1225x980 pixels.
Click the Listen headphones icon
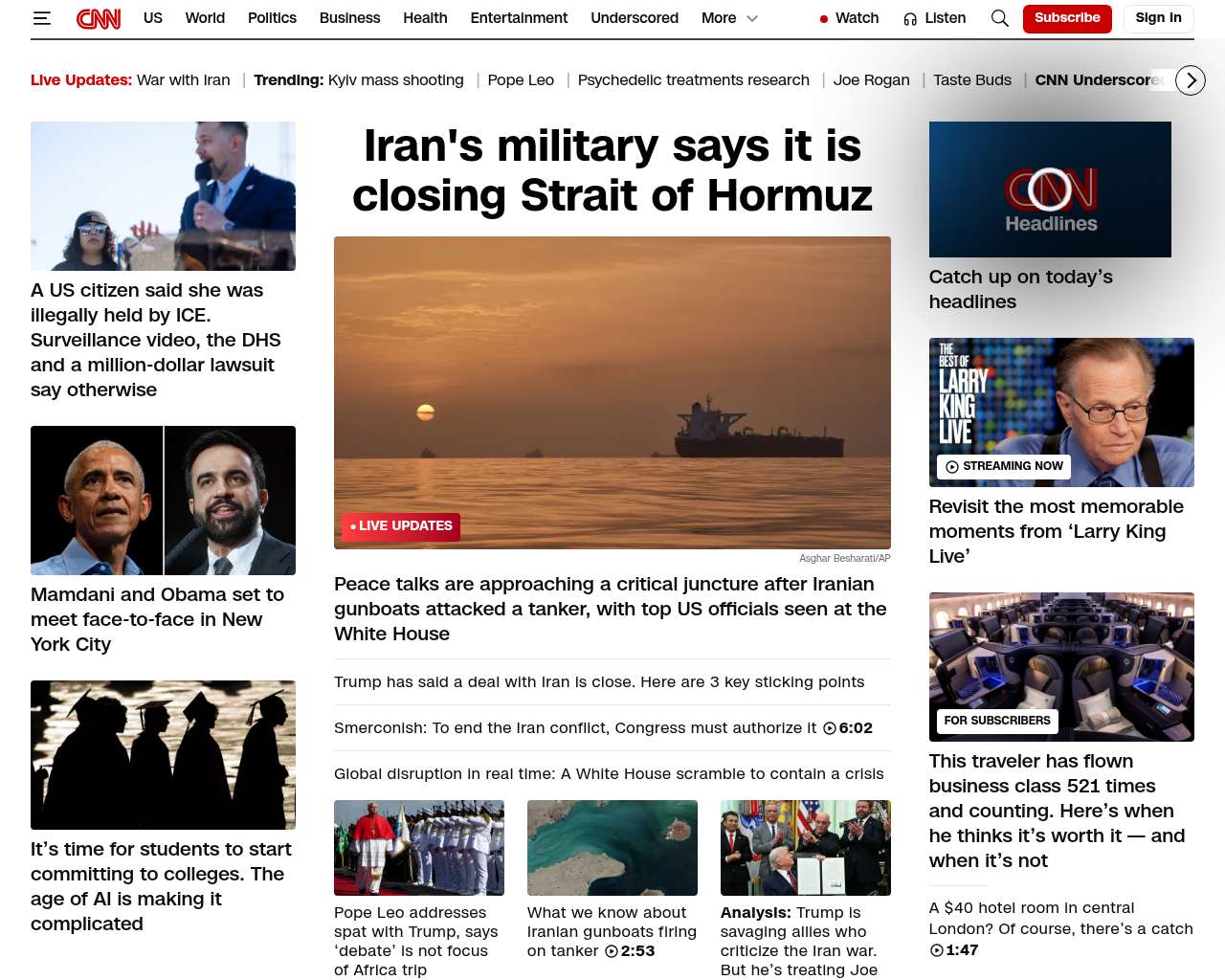point(910,18)
